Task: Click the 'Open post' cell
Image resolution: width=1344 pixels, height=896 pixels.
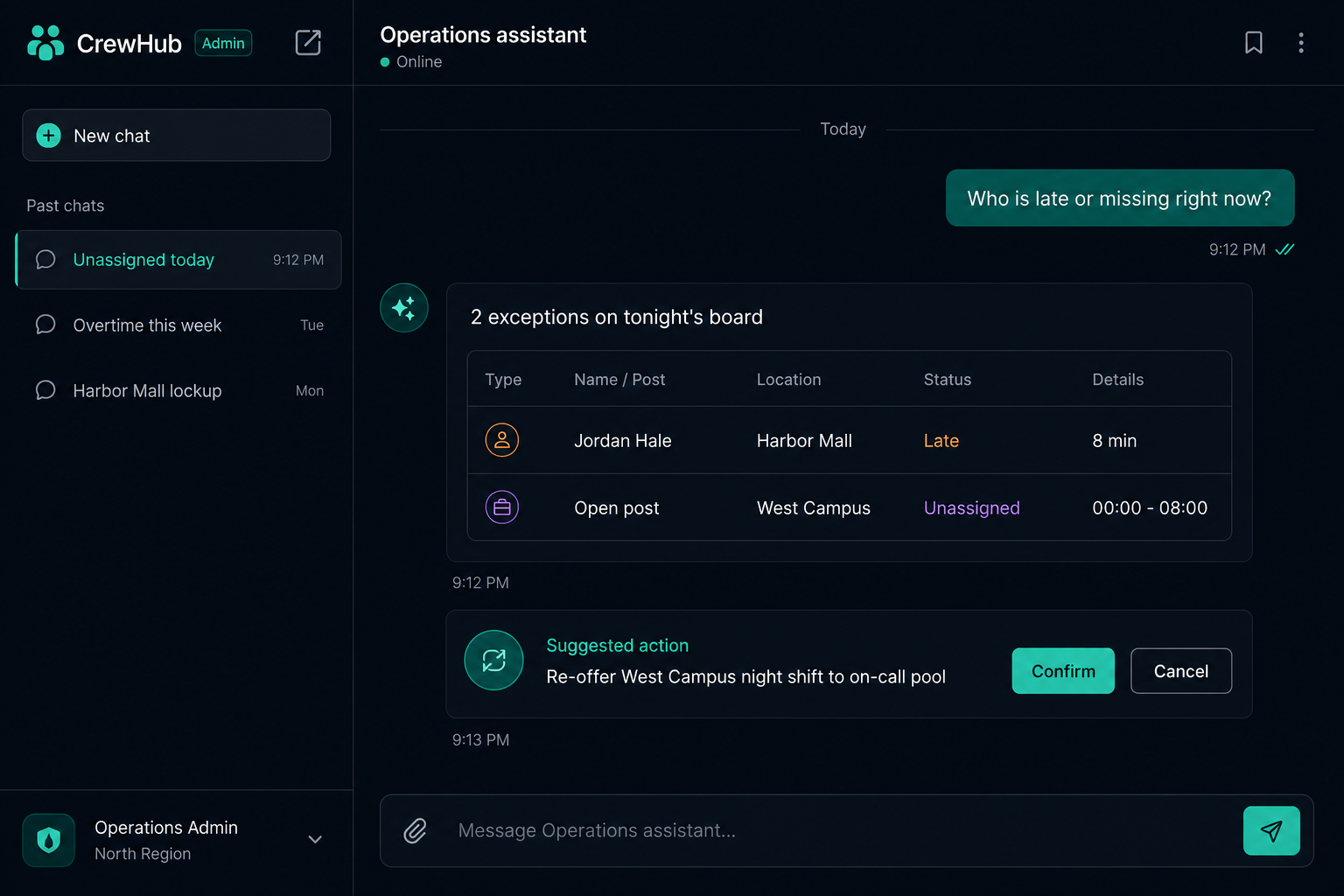Action: pos(617,508)
